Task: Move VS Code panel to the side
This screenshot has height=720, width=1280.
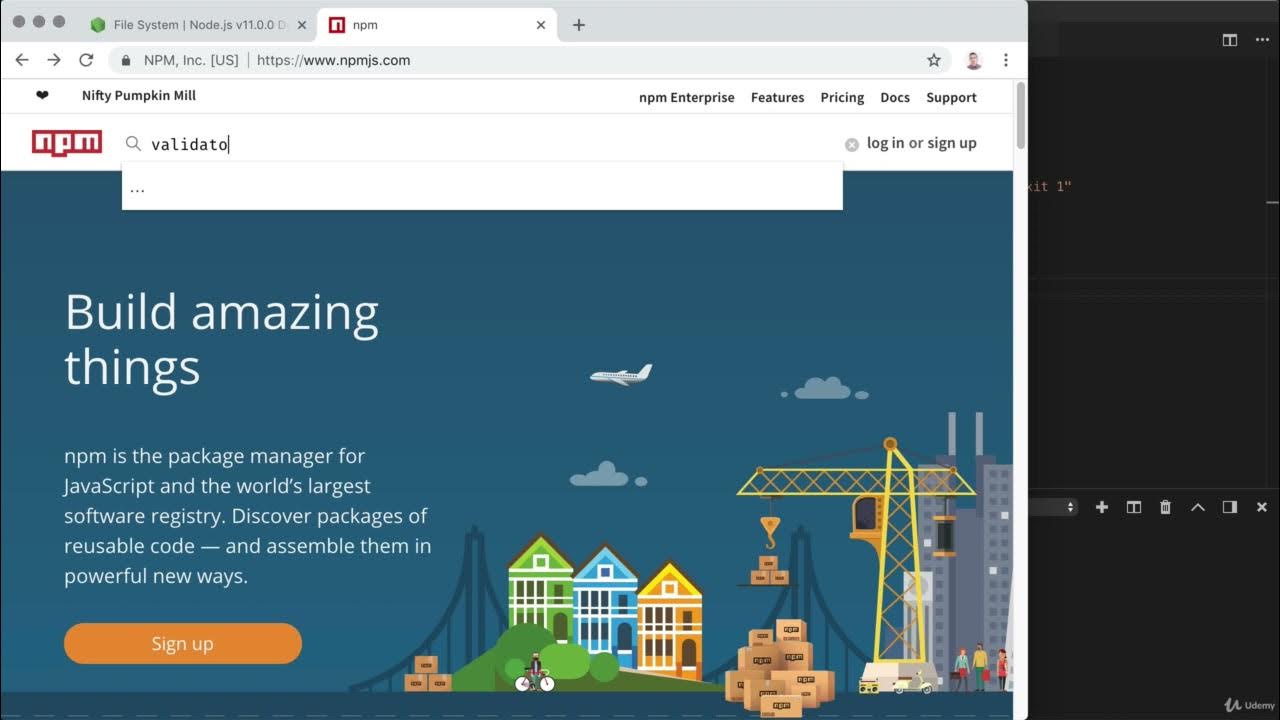Action: pos(1230,507)
